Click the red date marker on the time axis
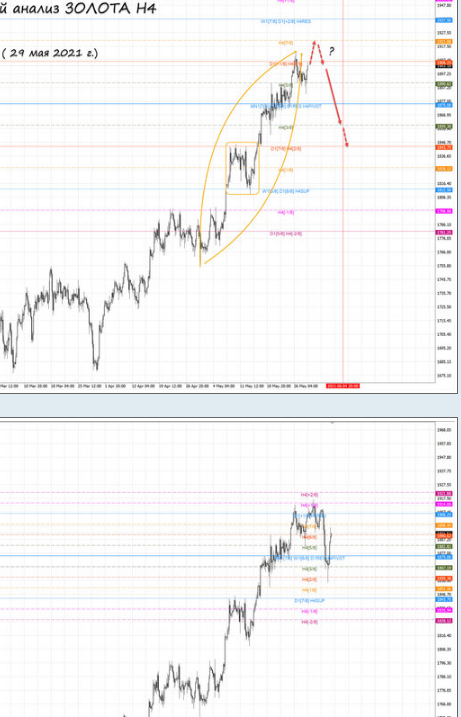Image resolution: width=461 pixels, height=717 pixels. point(343,386)
